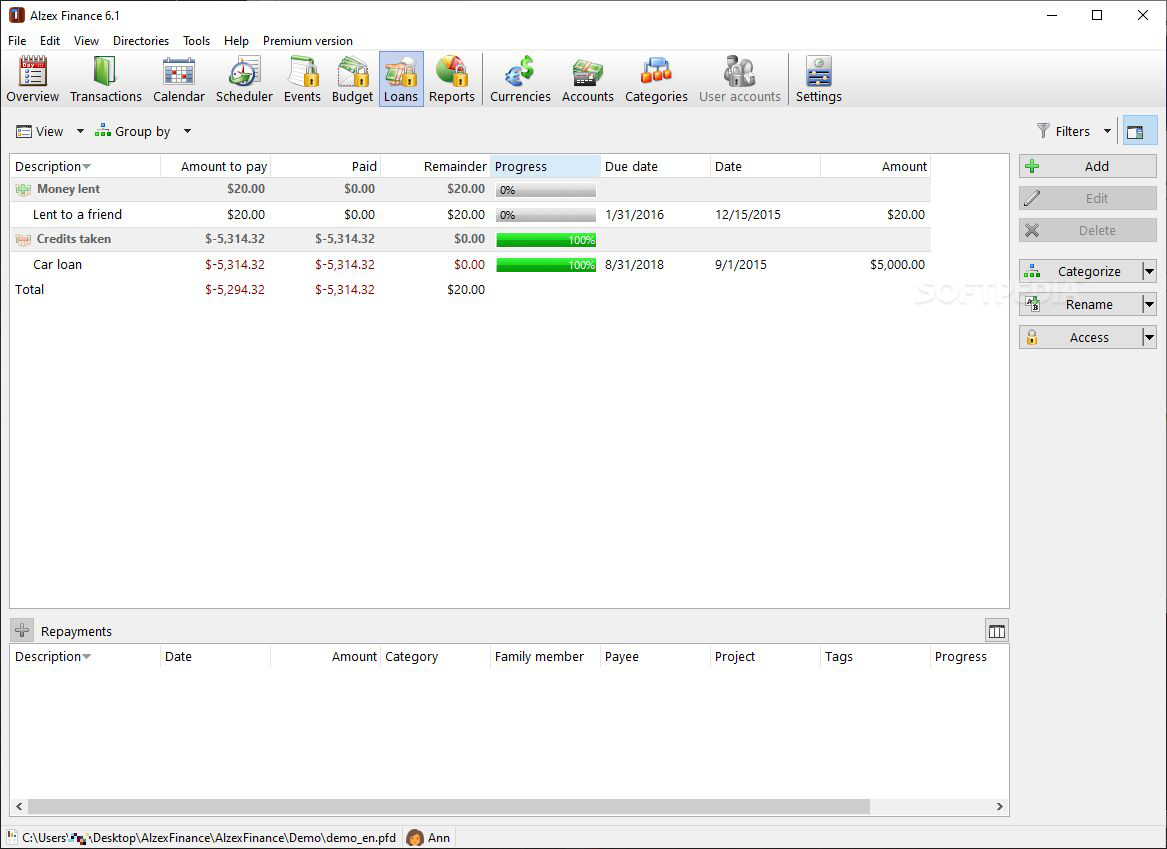Click the Filters funnel icon
The height and width of the screenshot is (849, 1167).
tap(1043, 131)
